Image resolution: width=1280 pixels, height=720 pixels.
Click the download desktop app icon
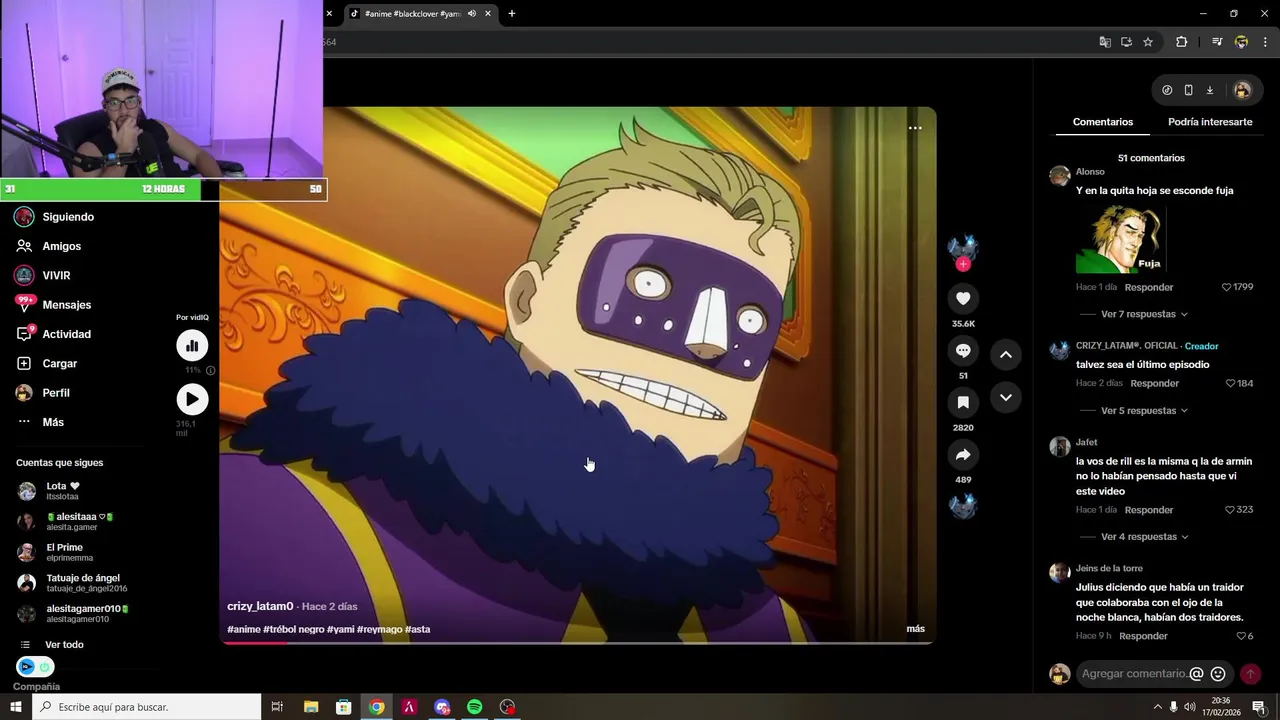click(1209, 90)
